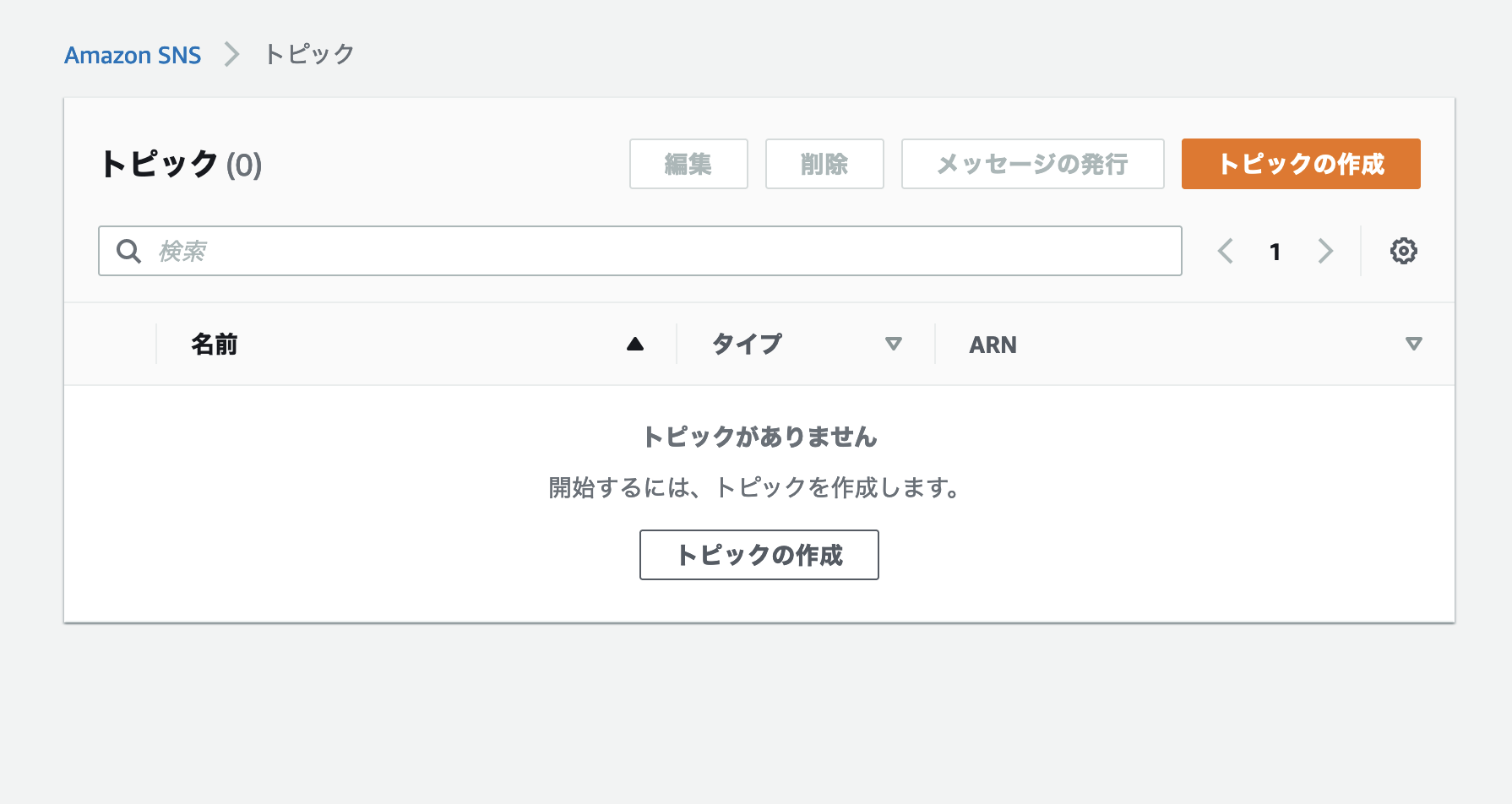
Task: Click the disabled メッセージの発行 button
Action: pos(1031,164)
